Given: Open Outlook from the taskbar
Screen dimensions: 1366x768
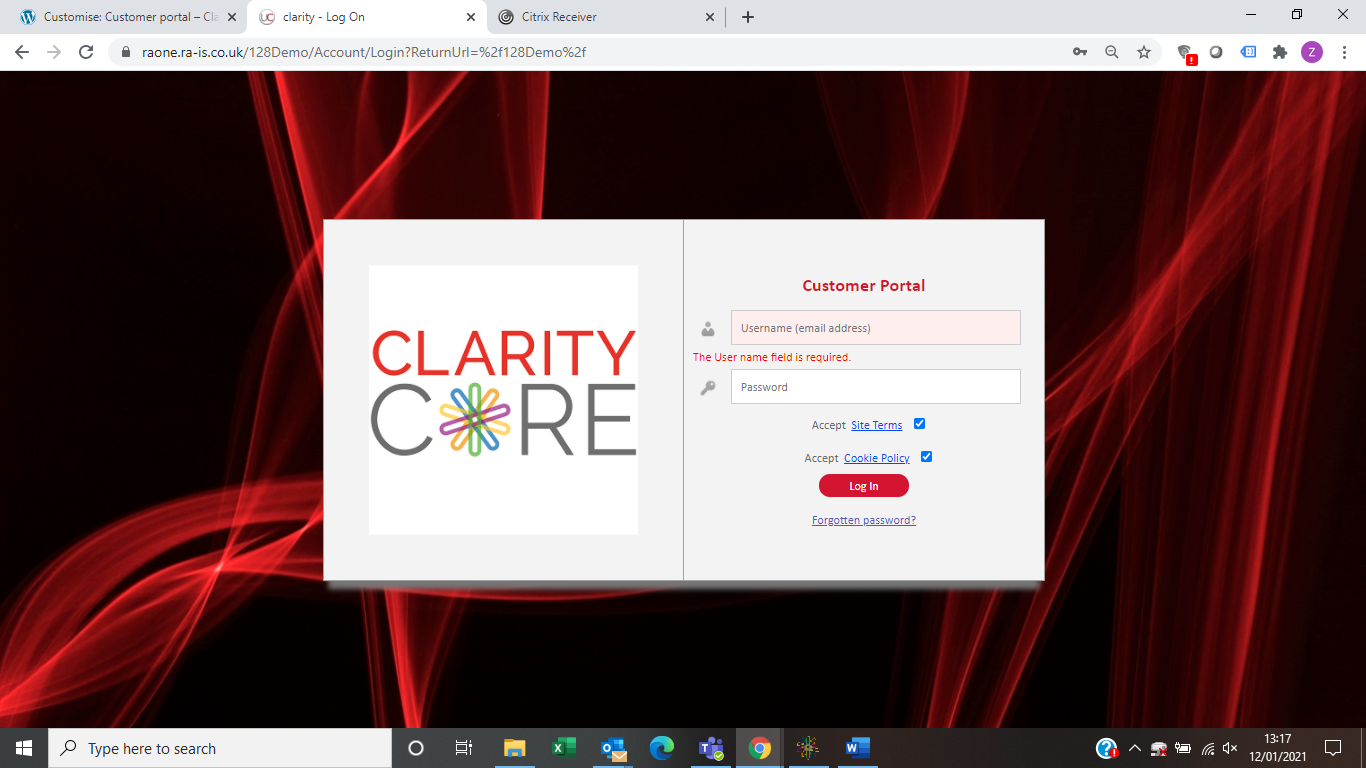Looking at the screenshot, I should [x=613, y=748].
